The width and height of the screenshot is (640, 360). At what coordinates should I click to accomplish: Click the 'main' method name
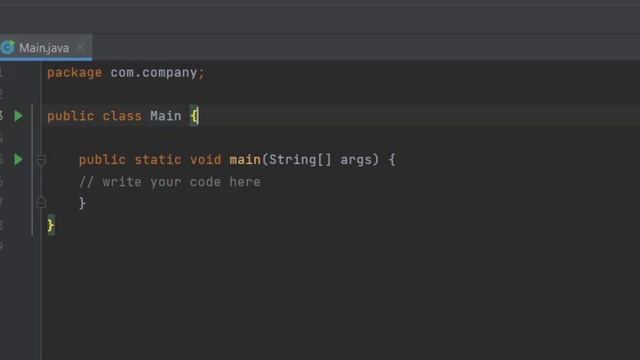click(245, 160)
